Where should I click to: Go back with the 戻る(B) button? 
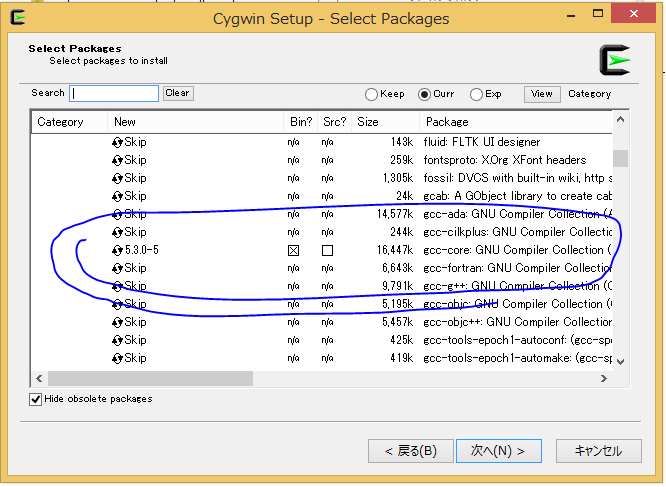411,451
